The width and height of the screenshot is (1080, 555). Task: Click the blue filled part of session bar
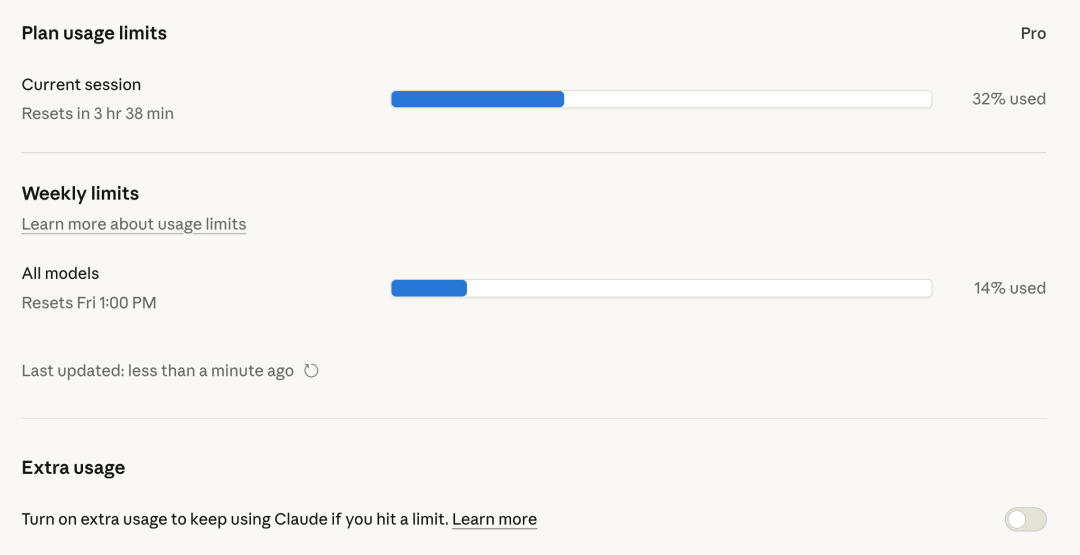click(477, 99)
